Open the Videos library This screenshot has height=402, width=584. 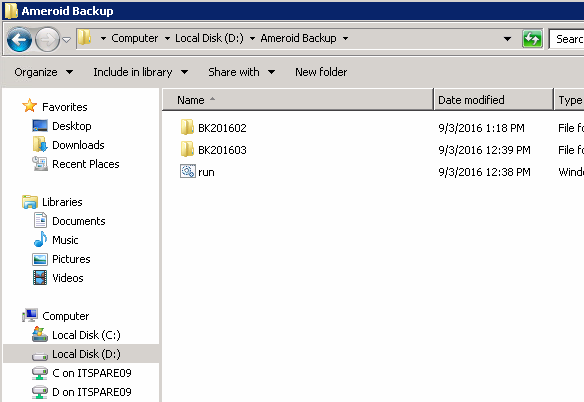(x=68, y=278)
